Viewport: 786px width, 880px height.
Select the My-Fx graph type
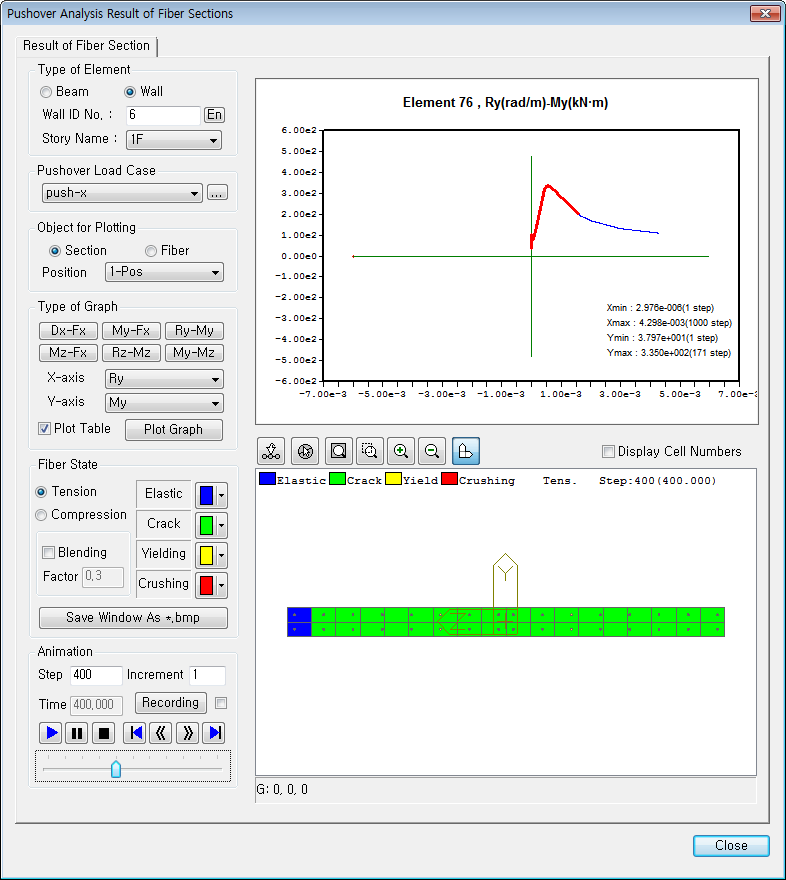(x=131, y=331)
